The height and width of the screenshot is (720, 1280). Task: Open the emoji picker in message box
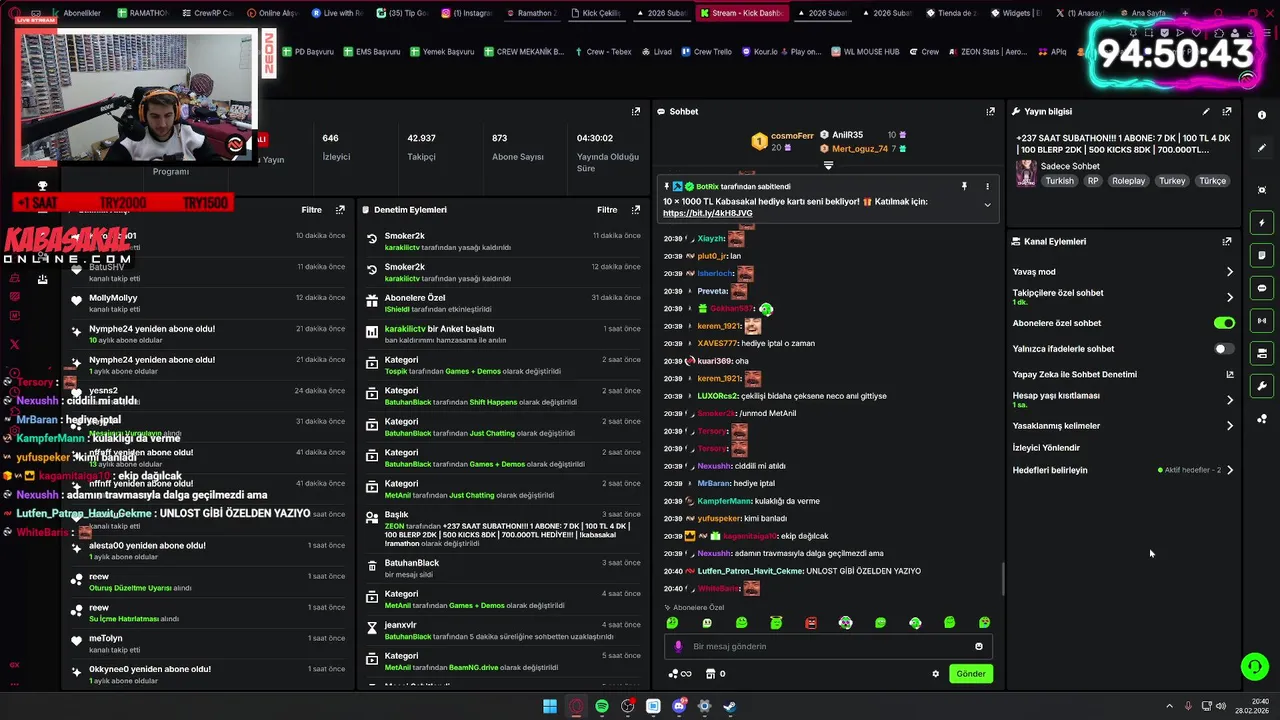pyautogui.click(x=979, y=646)
